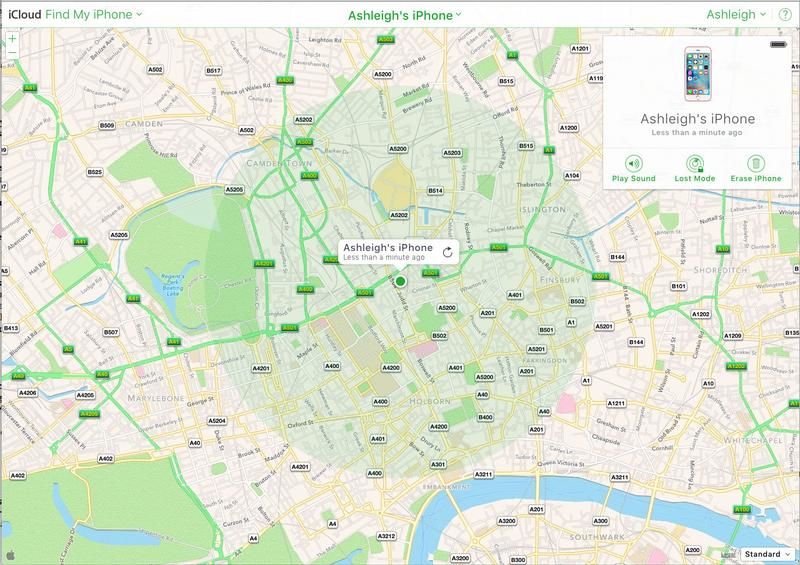Activate the Lost Mode icon
Screen dimensions: 800x565
click(x=694, y=164)
